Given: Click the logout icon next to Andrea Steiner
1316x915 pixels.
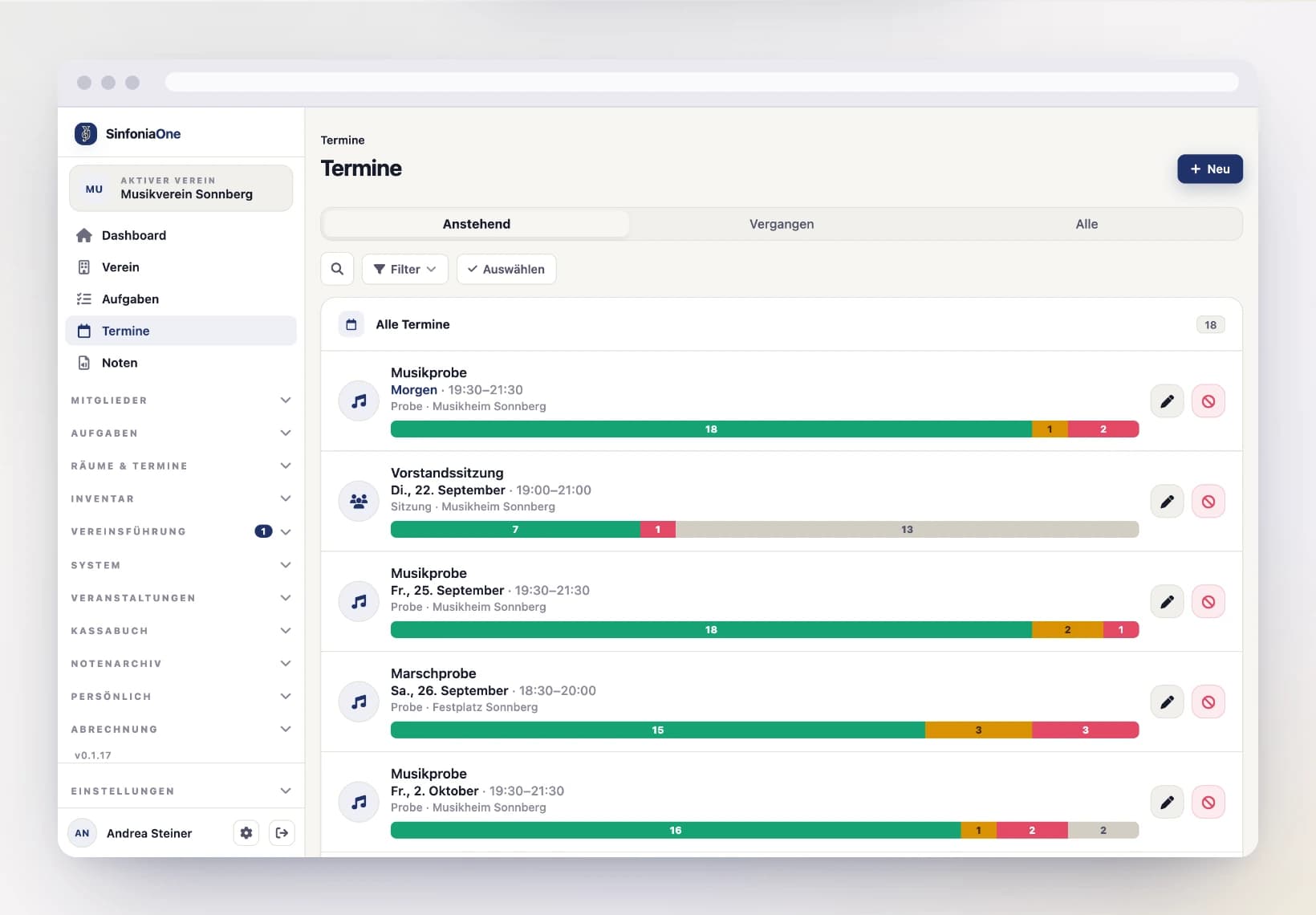Looking at the screenshot, I should [x=282, y=833].
